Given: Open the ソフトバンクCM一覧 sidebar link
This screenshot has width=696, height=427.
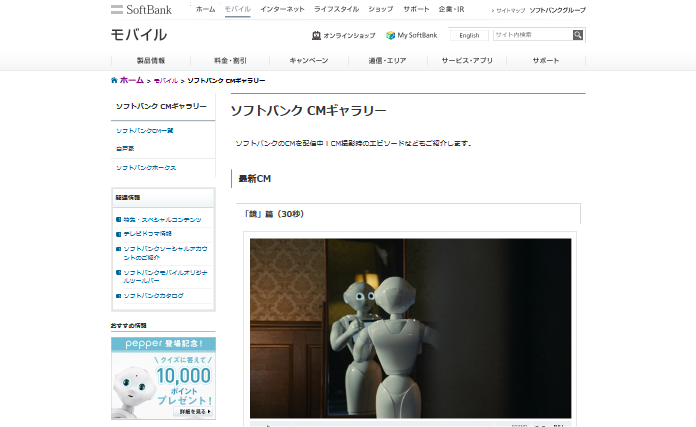Looking at the screenshot, I should coord(145,130).
